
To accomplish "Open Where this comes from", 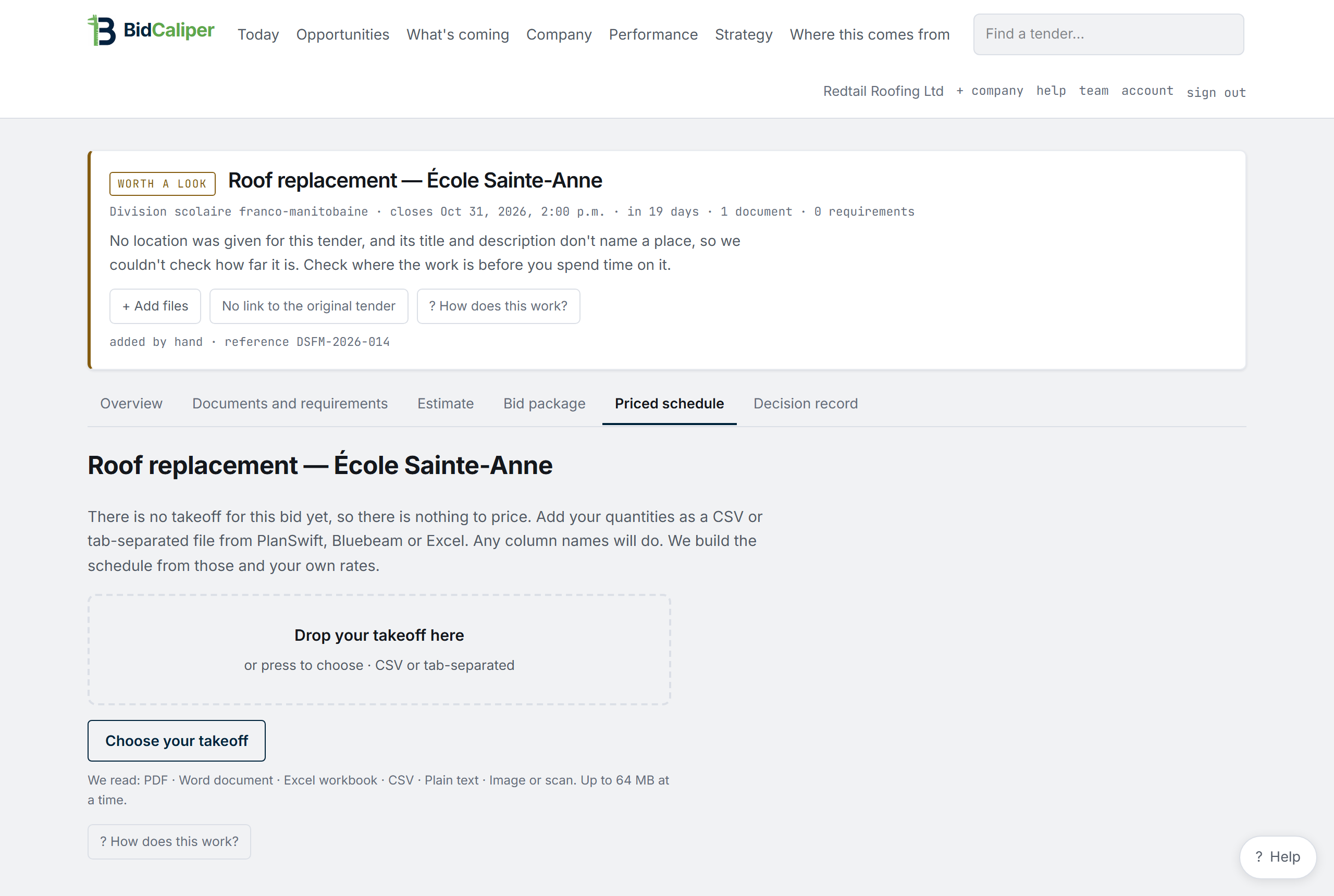I will (x=869, y=34).
